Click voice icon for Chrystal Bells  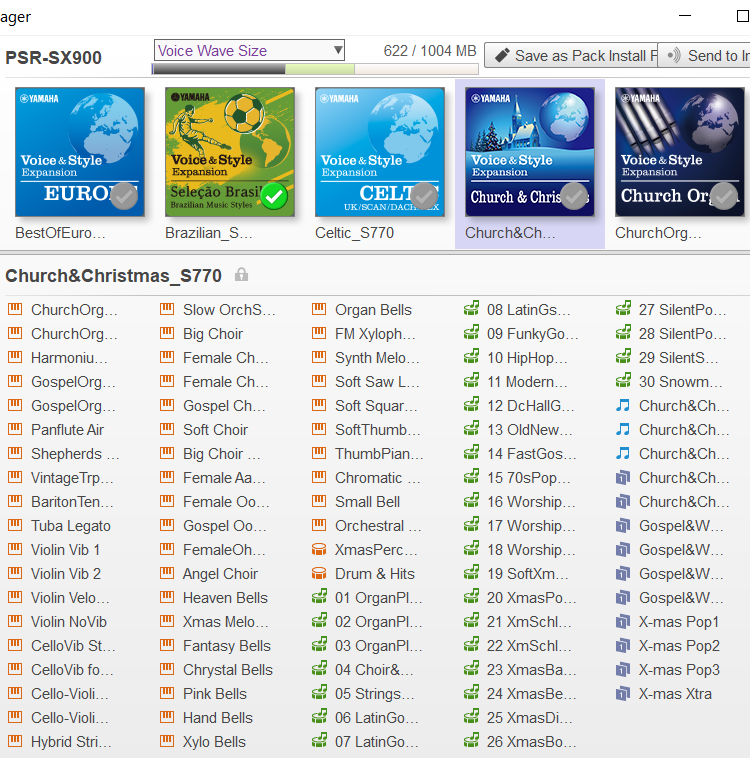click(x=167, y=669)
